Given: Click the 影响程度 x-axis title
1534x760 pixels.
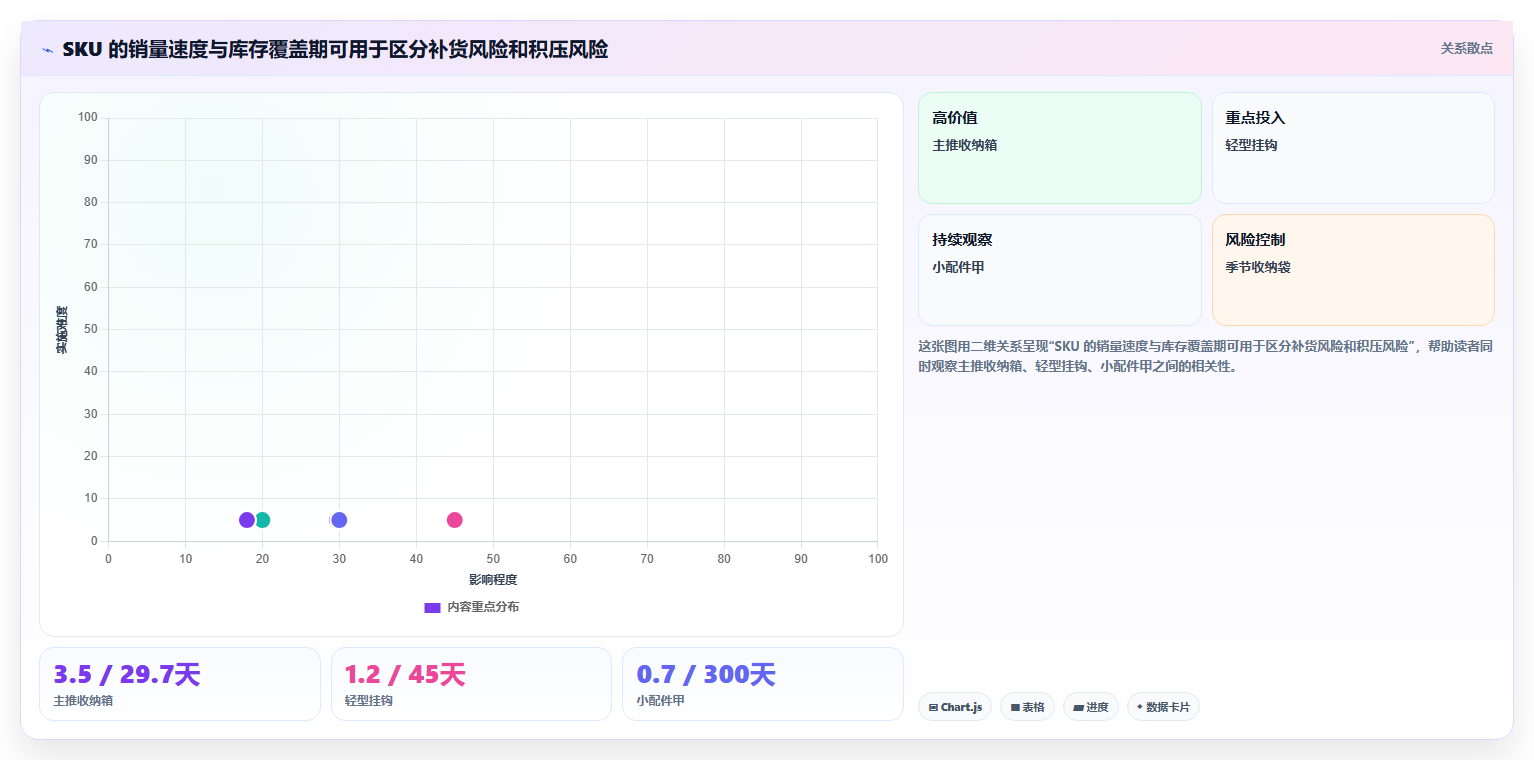Looking at the screenshot, I should pyautogui.click(x=493, y=580).
